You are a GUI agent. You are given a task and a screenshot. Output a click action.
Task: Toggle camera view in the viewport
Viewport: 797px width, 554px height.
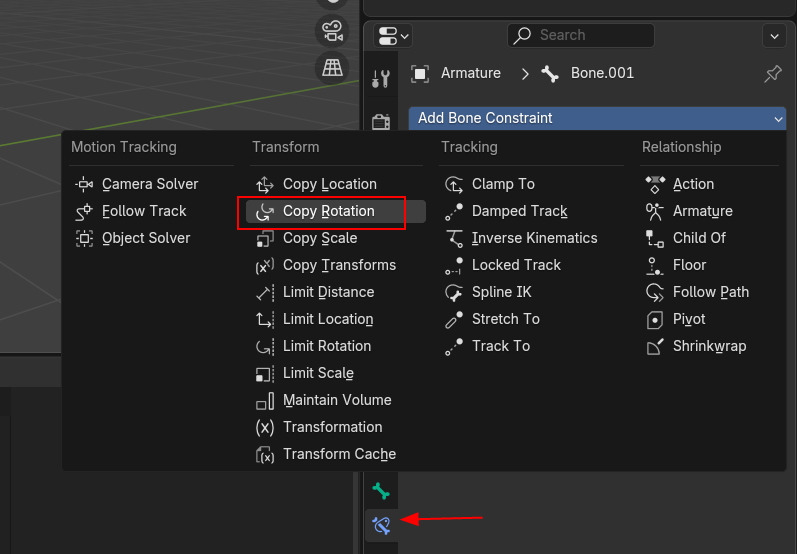click(332, 30)
